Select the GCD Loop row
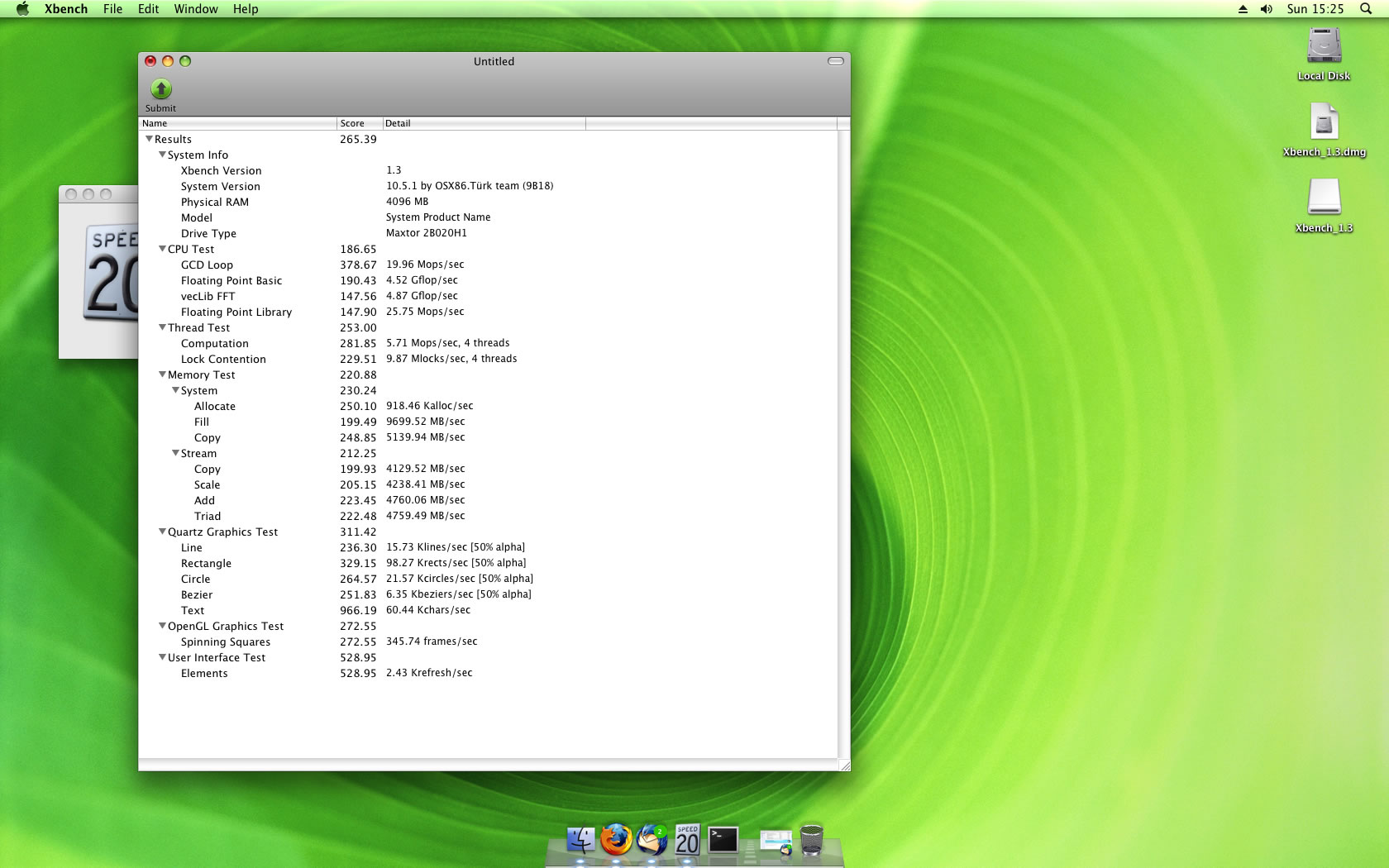The height and width of the screenshot is (868, 1389). pyautogui.click(x=488, y=265)
